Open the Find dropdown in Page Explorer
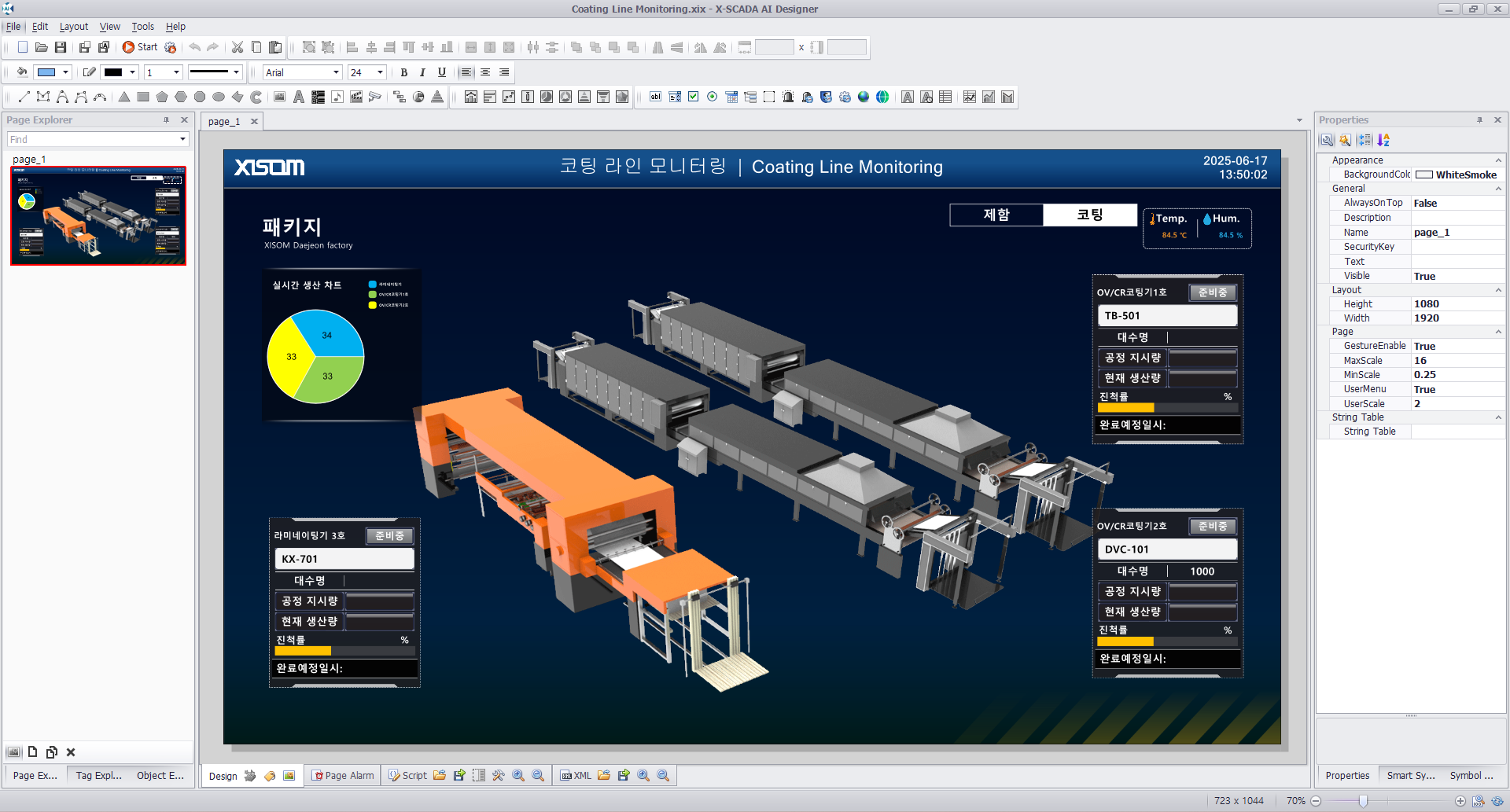 tap(182, 139)
